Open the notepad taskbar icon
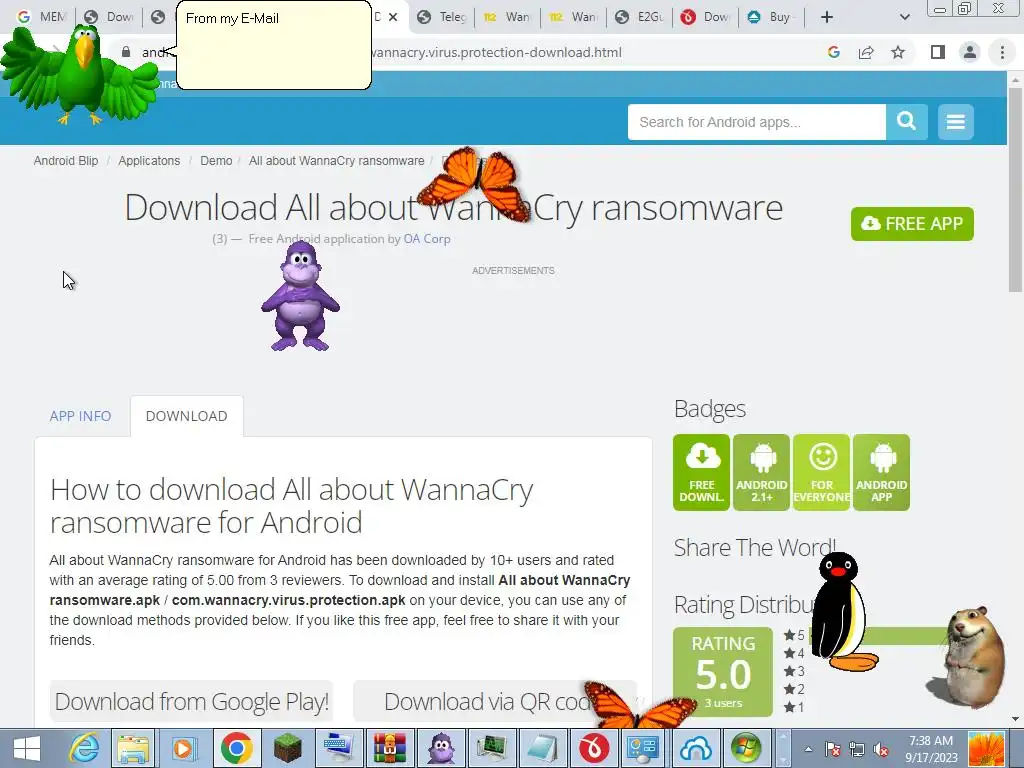 pyautogui.click(x=543, y=748)
